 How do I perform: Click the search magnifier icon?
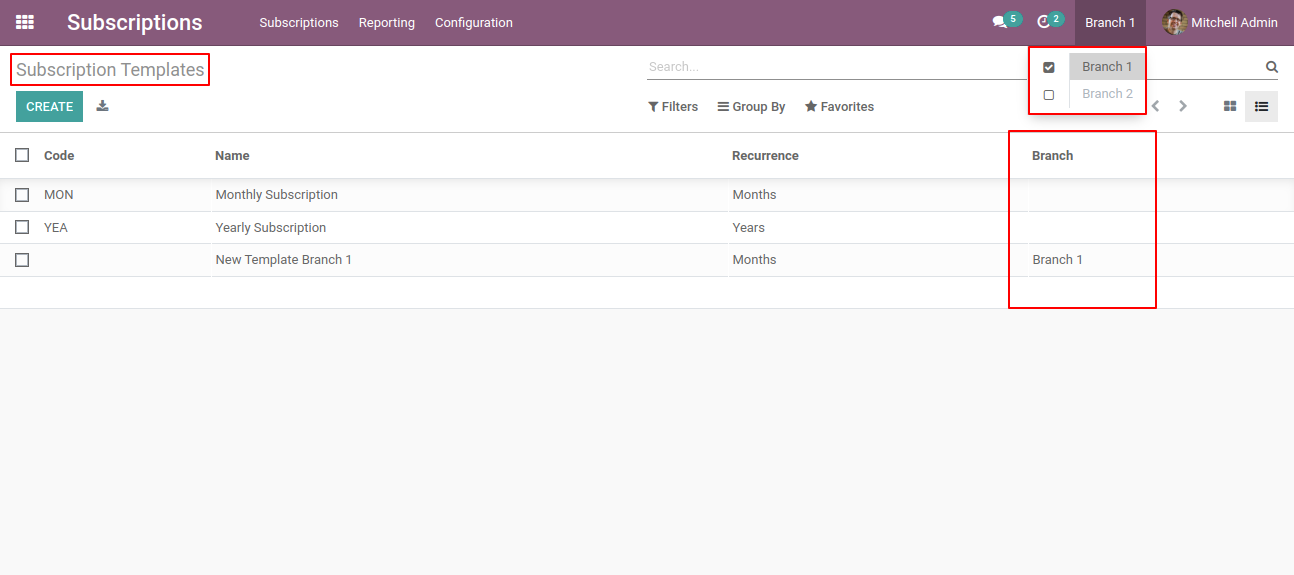(1271, 67)
